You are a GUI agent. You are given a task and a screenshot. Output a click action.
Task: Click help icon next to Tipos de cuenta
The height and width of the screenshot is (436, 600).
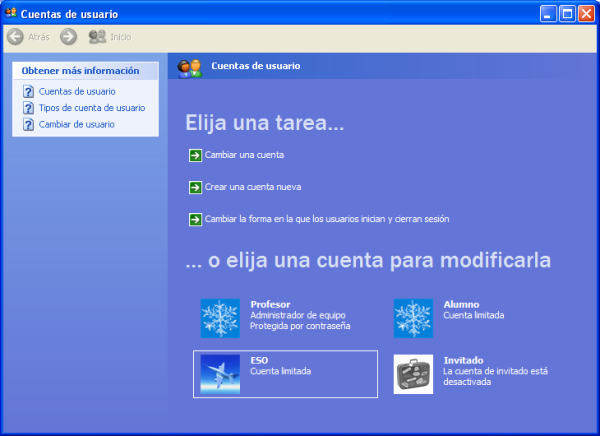29,107
